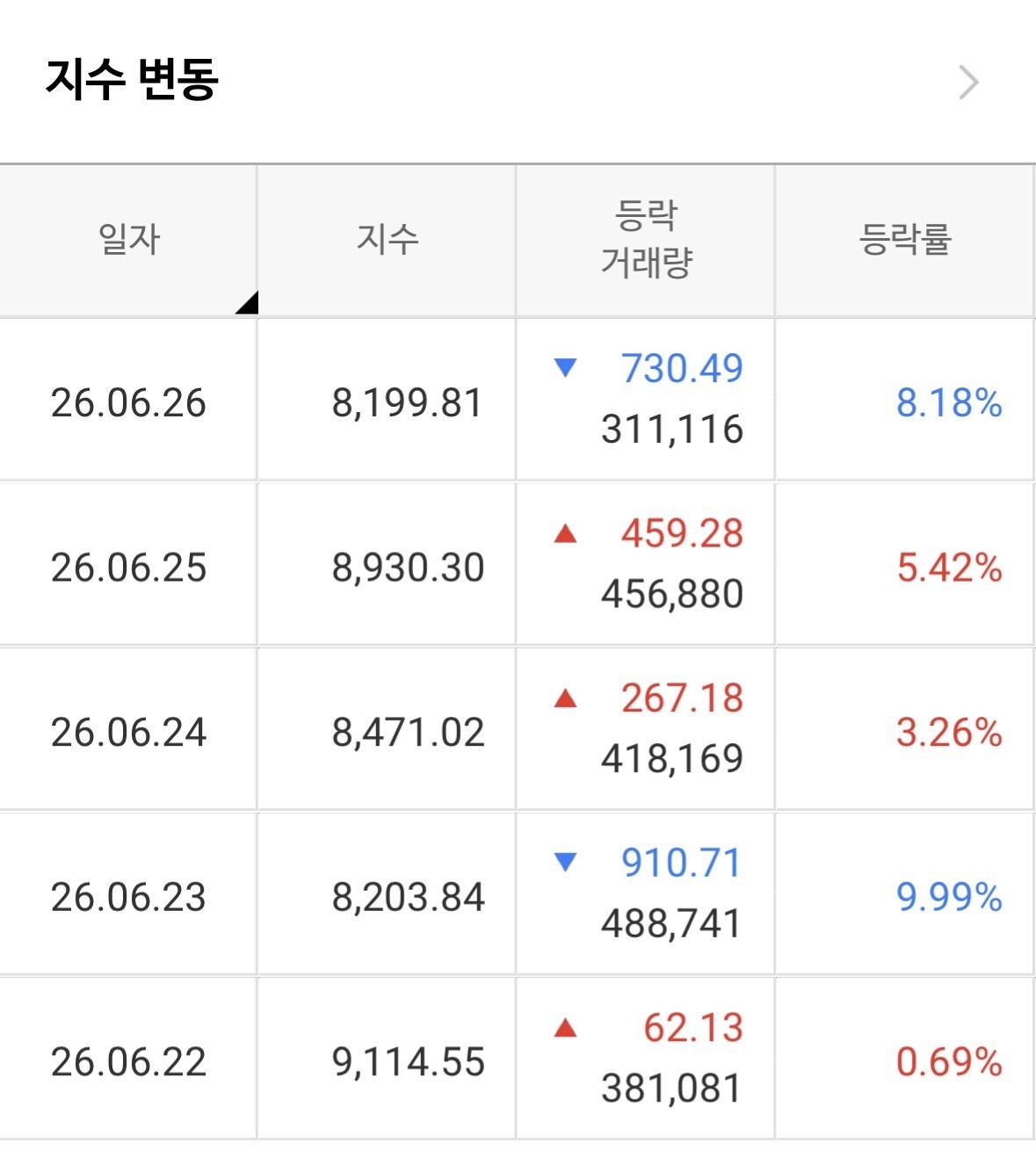
Task: Click blue down arrow beside 730.49
Action: click(x=566, y=367)
